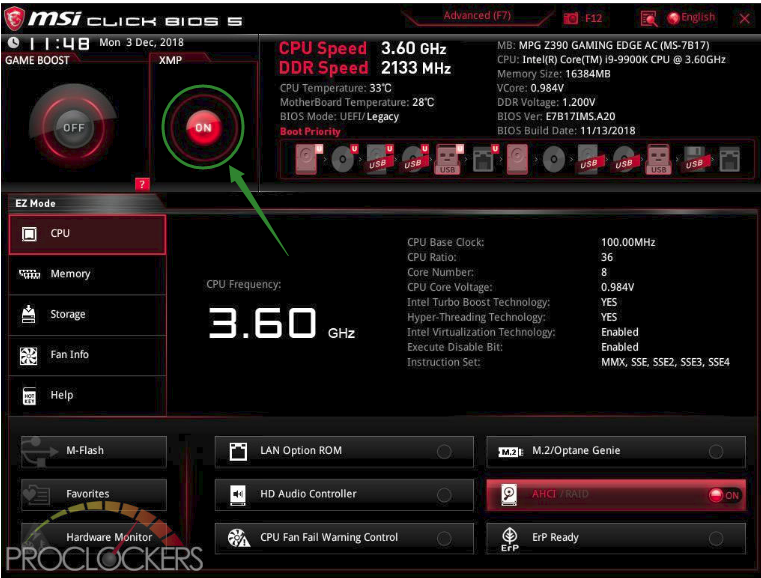Image resolution: width=761 pixels, height=578 pixels.
Task: Select the UEFI network boot device icon
Action: [484, 159]
